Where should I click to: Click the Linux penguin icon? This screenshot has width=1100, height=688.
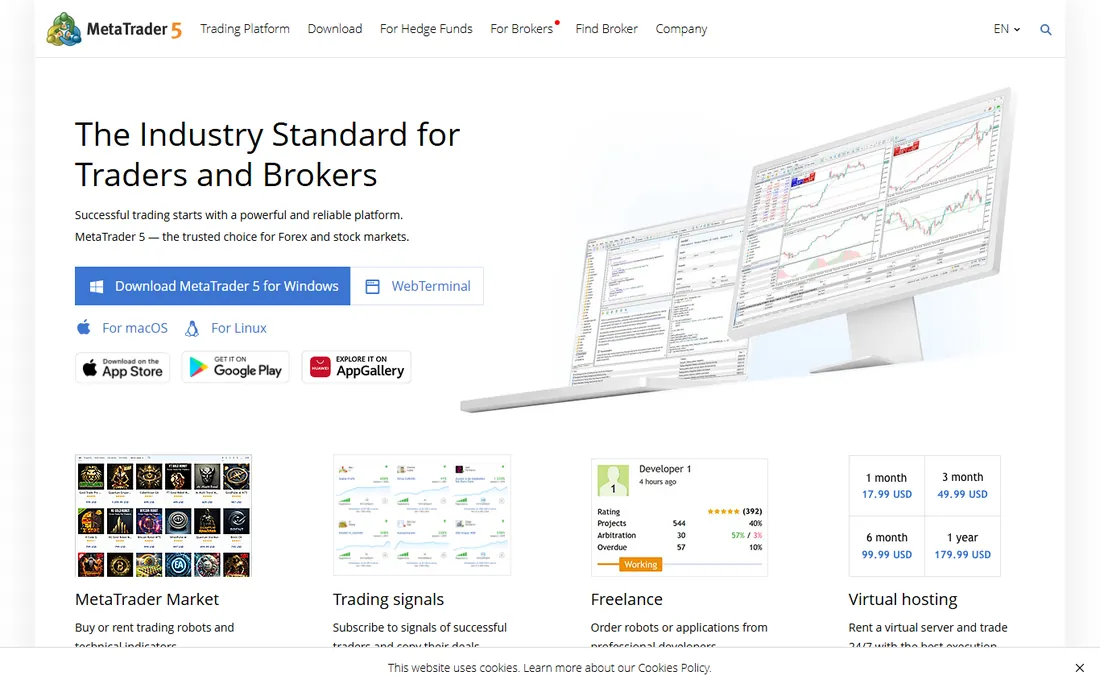[192, 328]
